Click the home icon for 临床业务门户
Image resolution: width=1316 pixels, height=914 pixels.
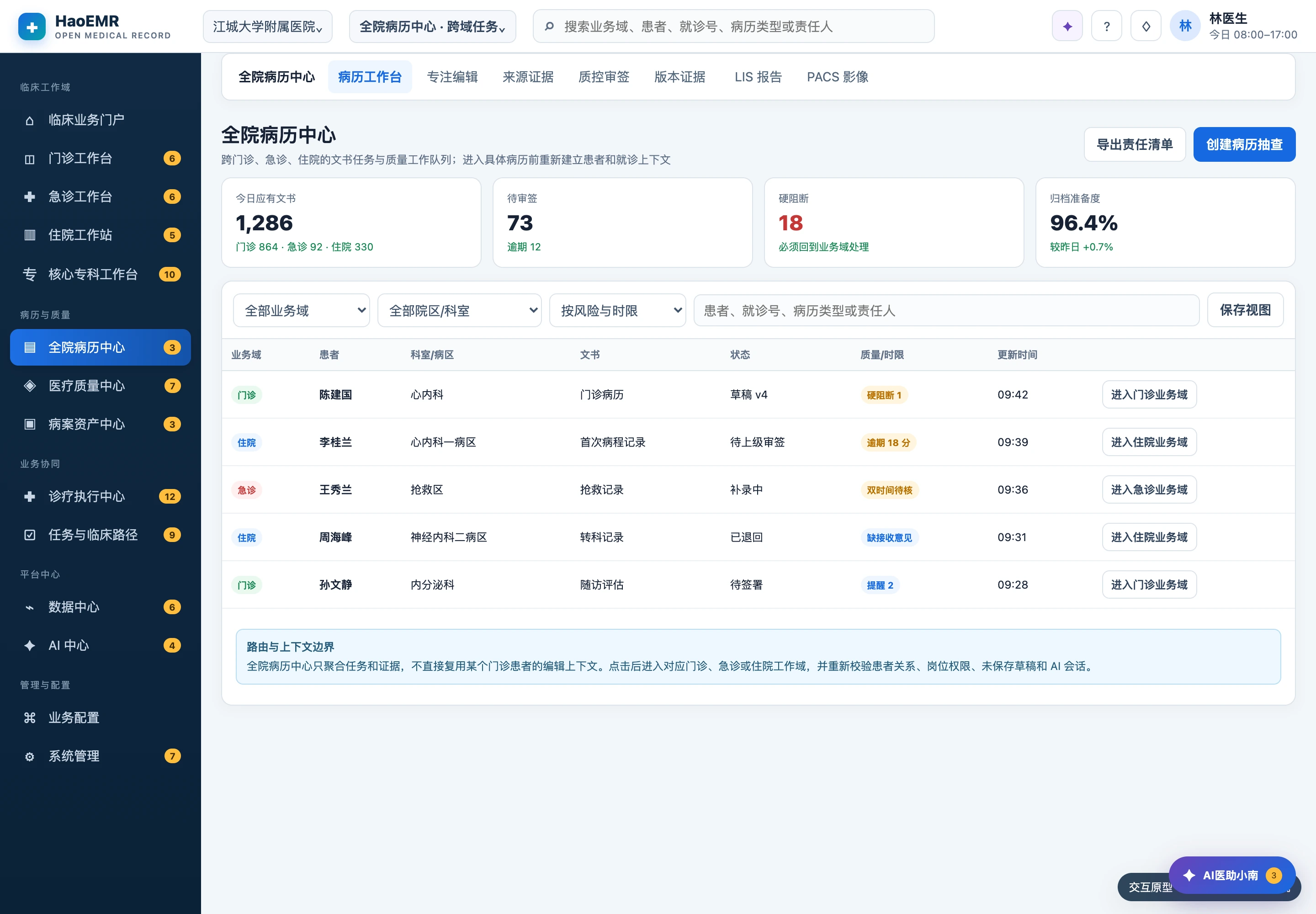[30, 120]
